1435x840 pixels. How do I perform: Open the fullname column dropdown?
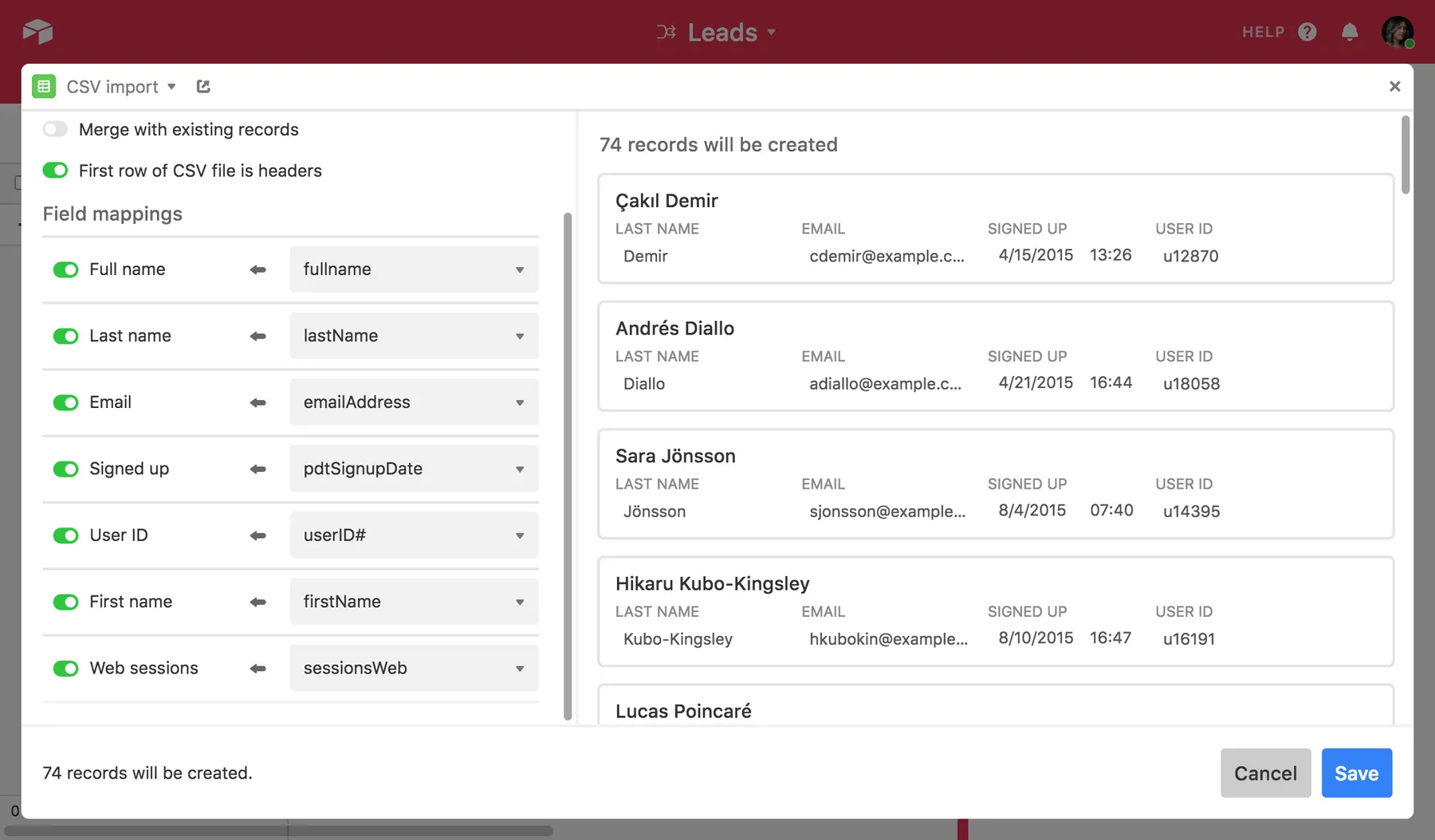click(414, 269)
